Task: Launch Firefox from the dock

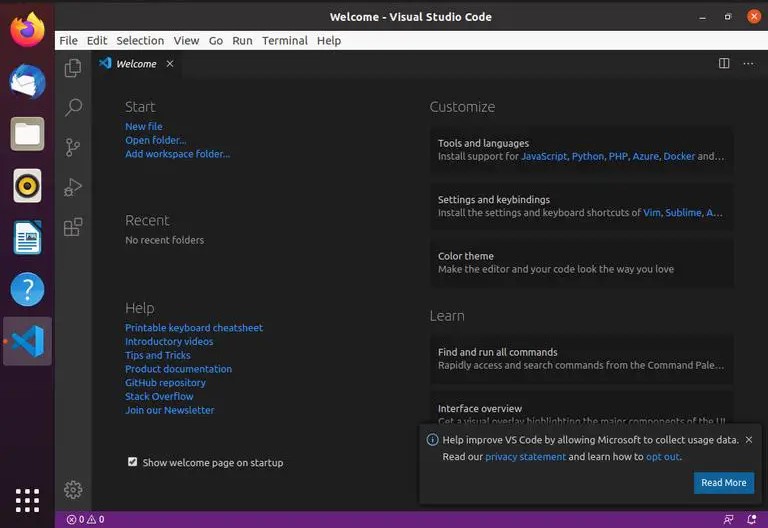Action: [27, 30]
